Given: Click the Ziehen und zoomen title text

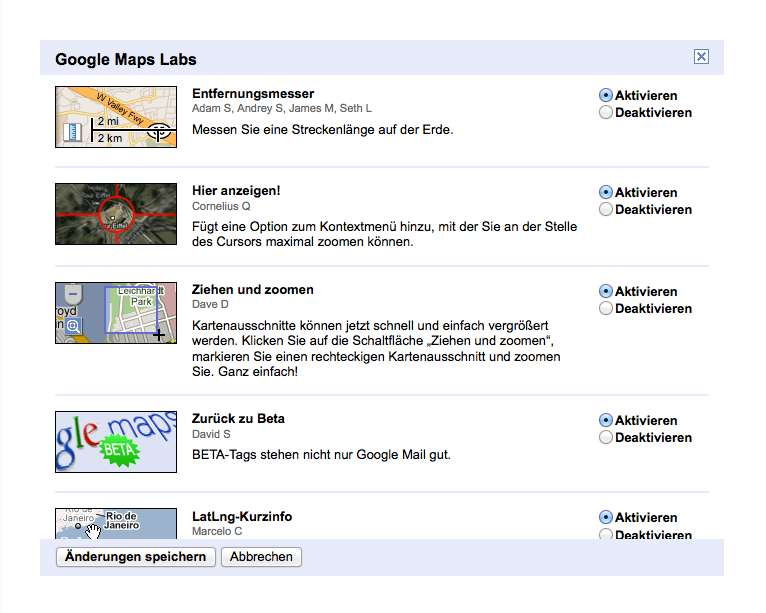Looking at the screenshot, I should (x=253, y=290).
